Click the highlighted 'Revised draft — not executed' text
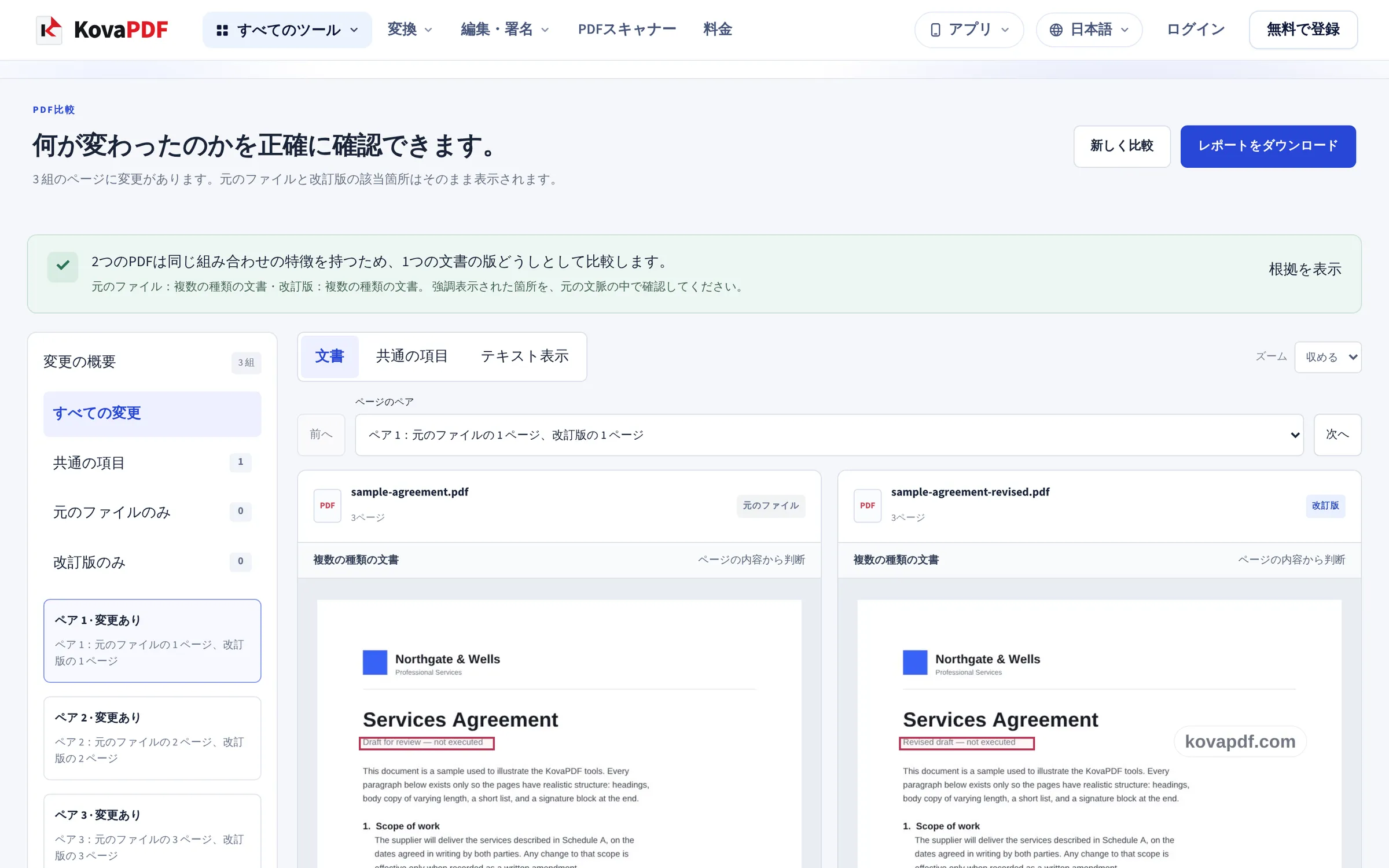This screenshot has width=1389, height=868. (967, 743)
